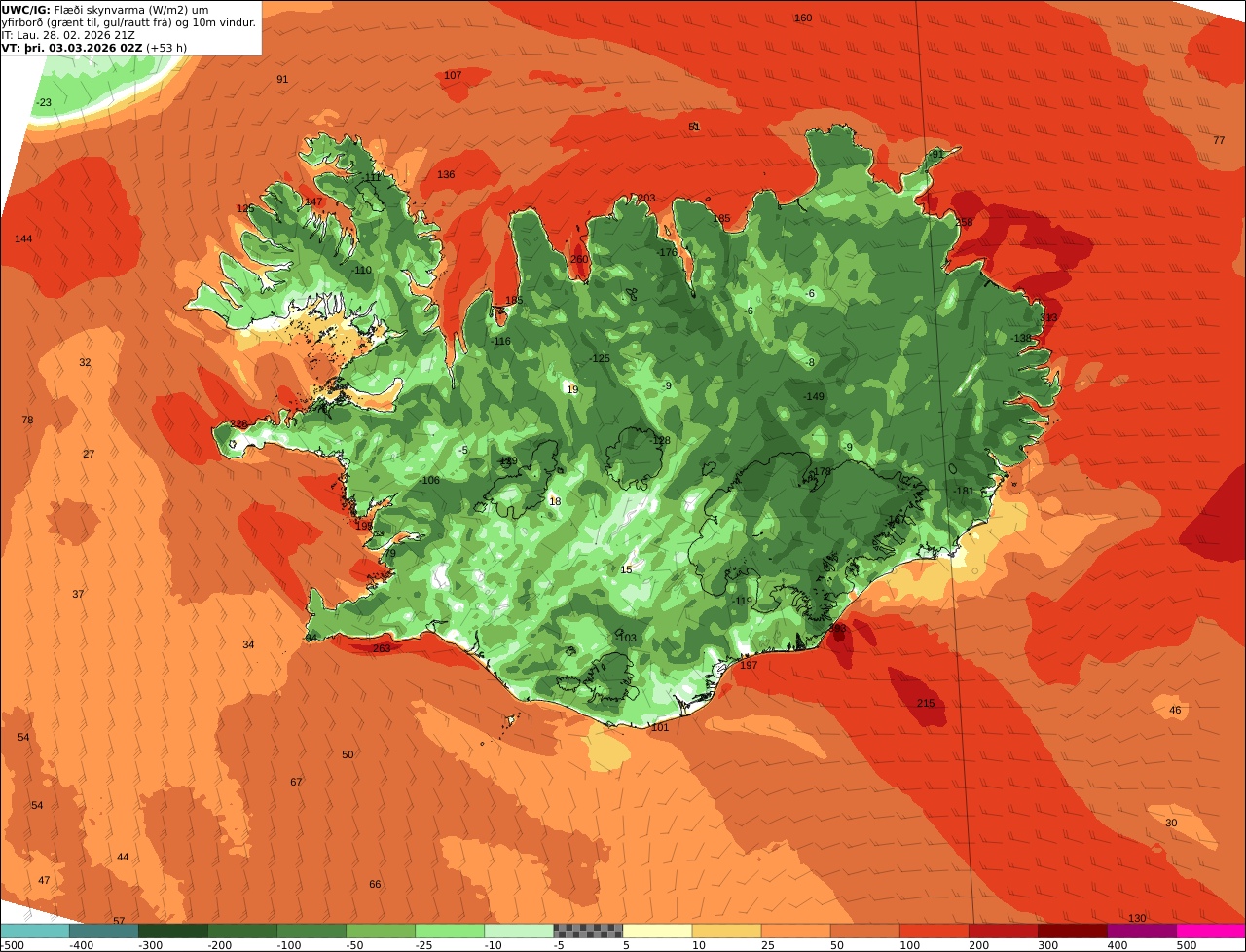
Task: Select the purple swatch between 400 and 500
Action: coord(1142,931)
